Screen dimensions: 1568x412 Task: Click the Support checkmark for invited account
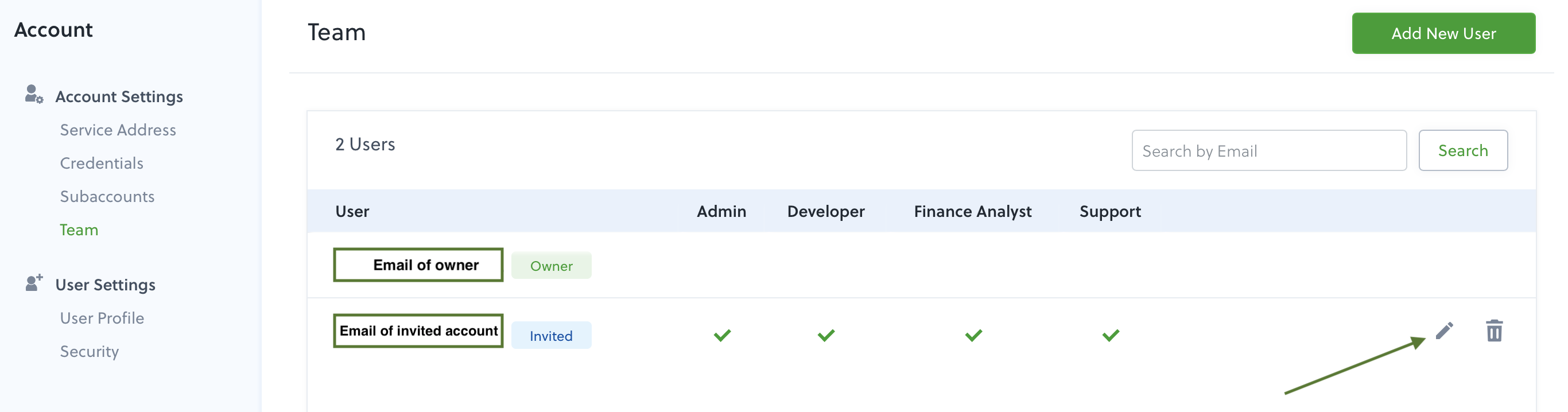[1110, 335]
